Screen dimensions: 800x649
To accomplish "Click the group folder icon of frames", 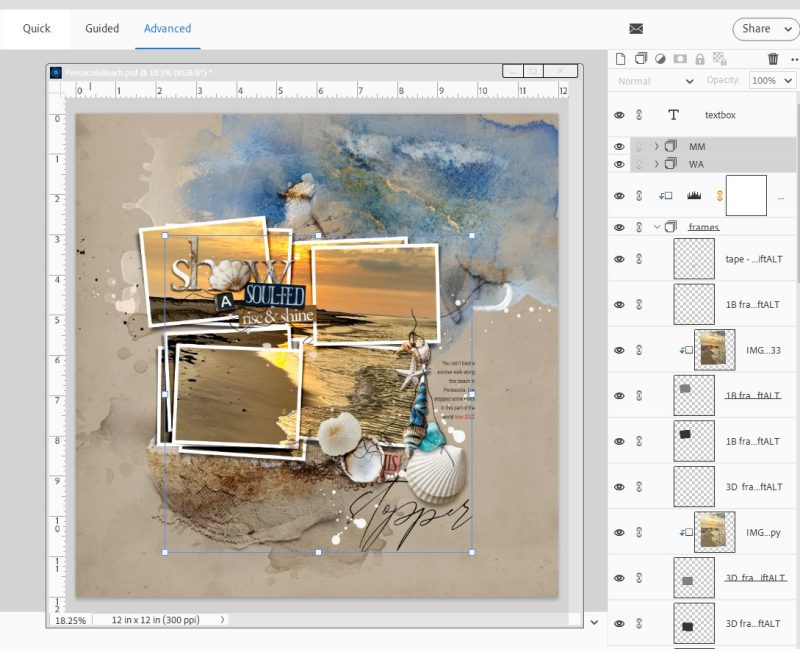I will pyautogui.click(x=670, y=227).
